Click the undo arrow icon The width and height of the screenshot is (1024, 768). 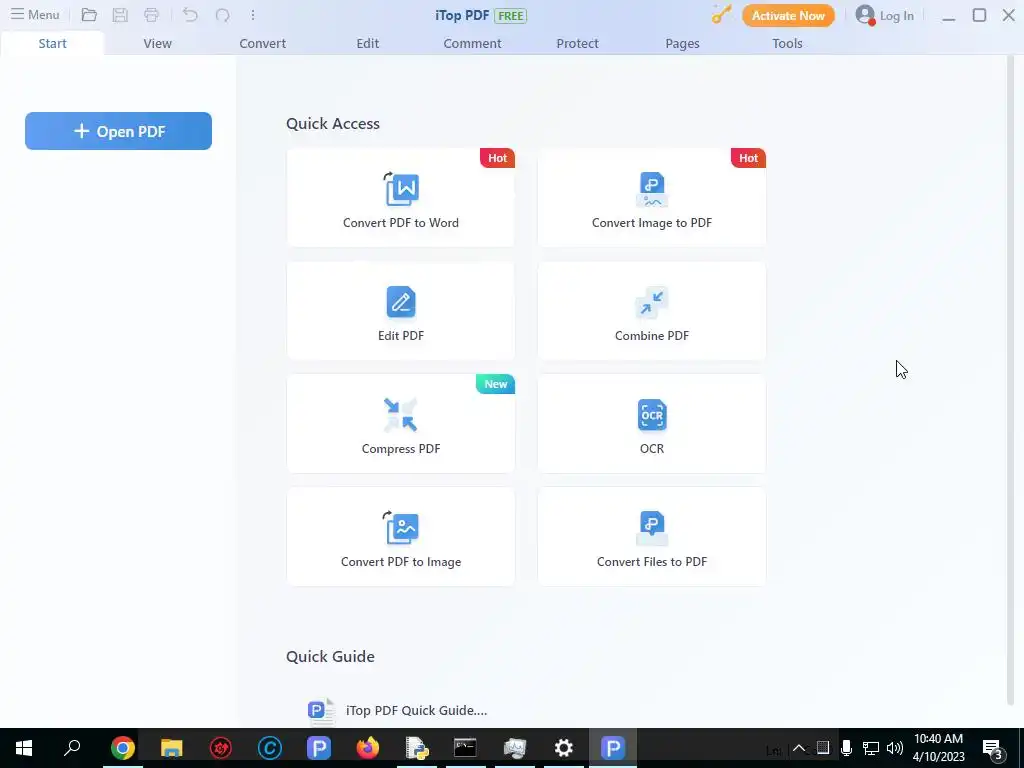[x=190, y=14]
